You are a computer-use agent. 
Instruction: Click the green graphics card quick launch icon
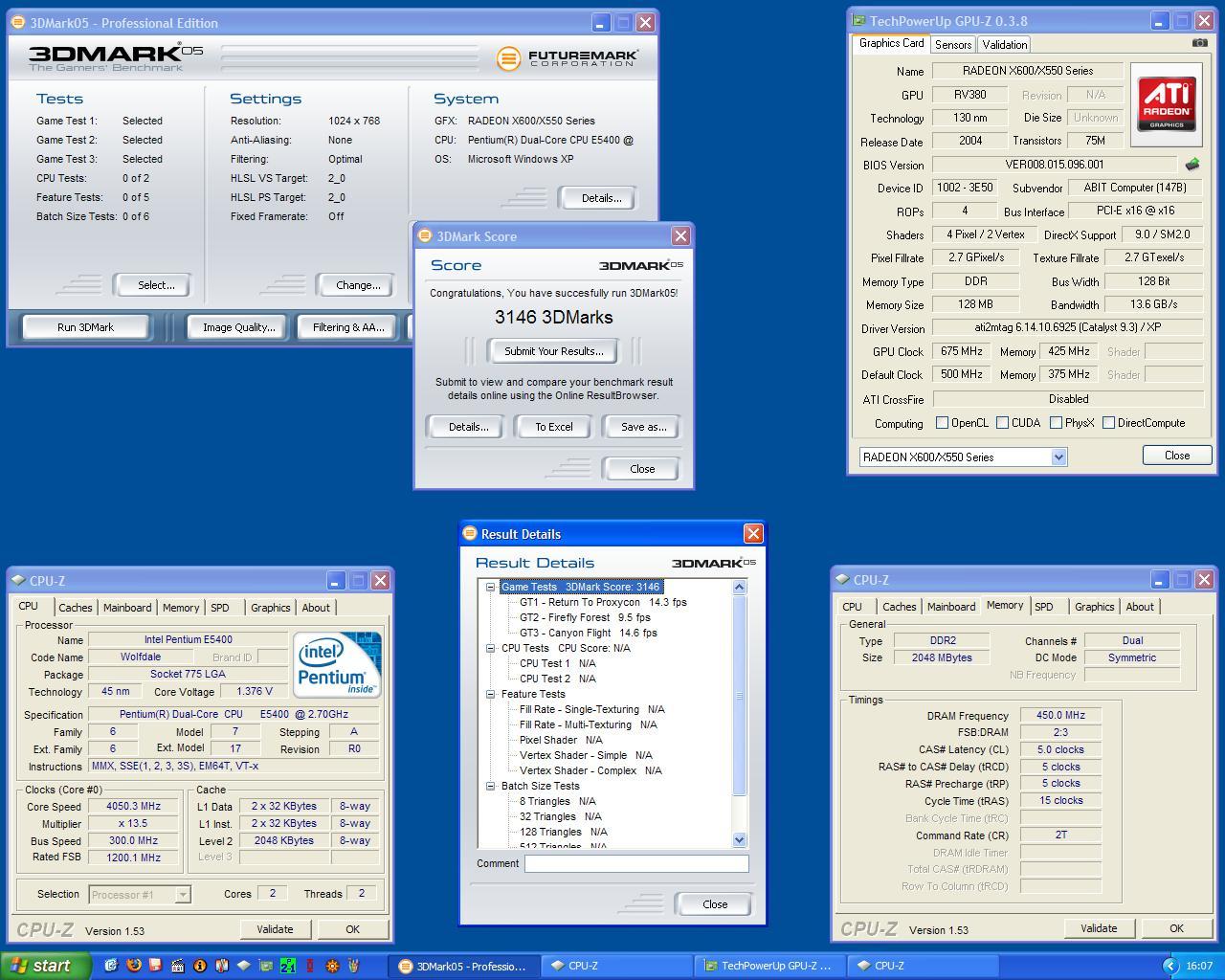click(266, 966)
